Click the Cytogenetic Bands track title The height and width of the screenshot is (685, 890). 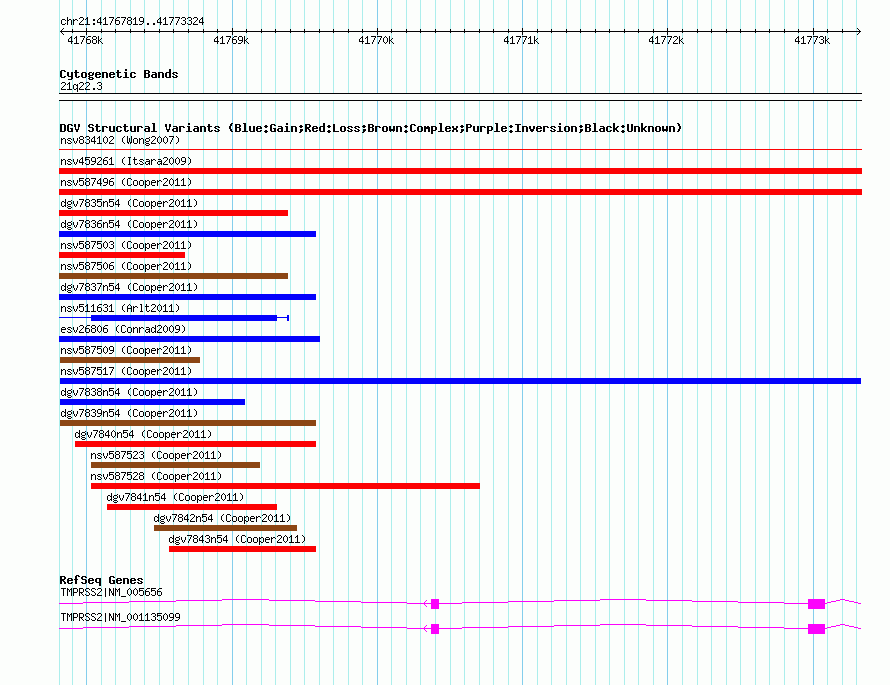[x=119, y=74]
